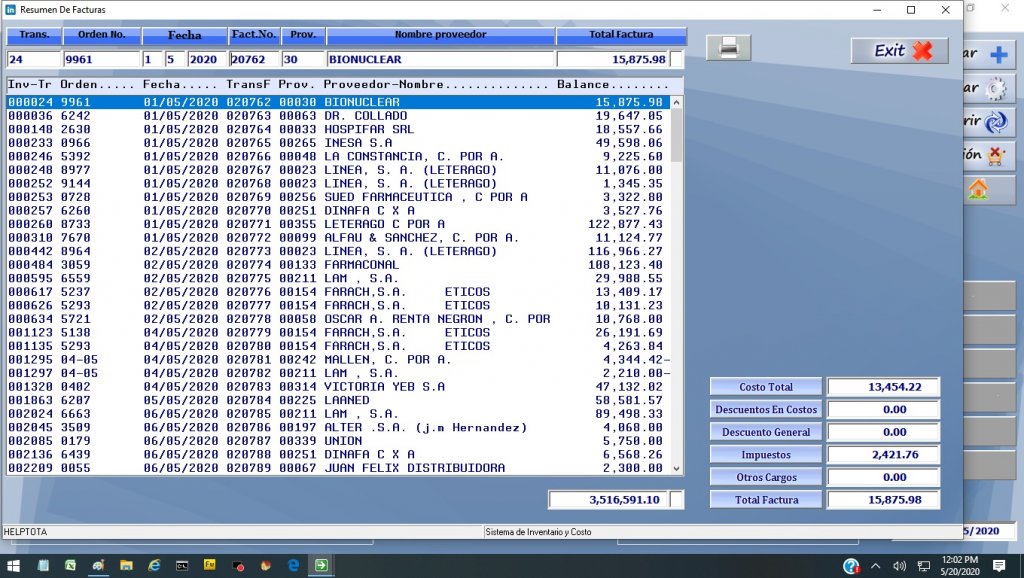Click the blue refresh arrows icon

point(994,122)
